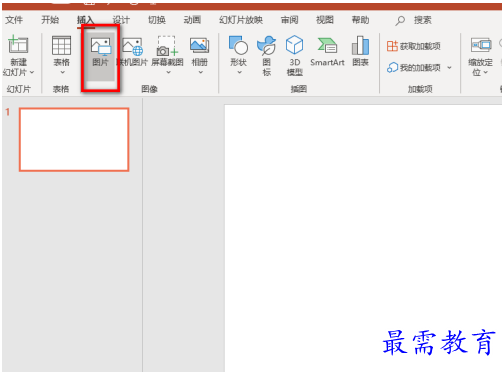
Task: Open the File (文件) tab
Action: [x=14, y=20]
